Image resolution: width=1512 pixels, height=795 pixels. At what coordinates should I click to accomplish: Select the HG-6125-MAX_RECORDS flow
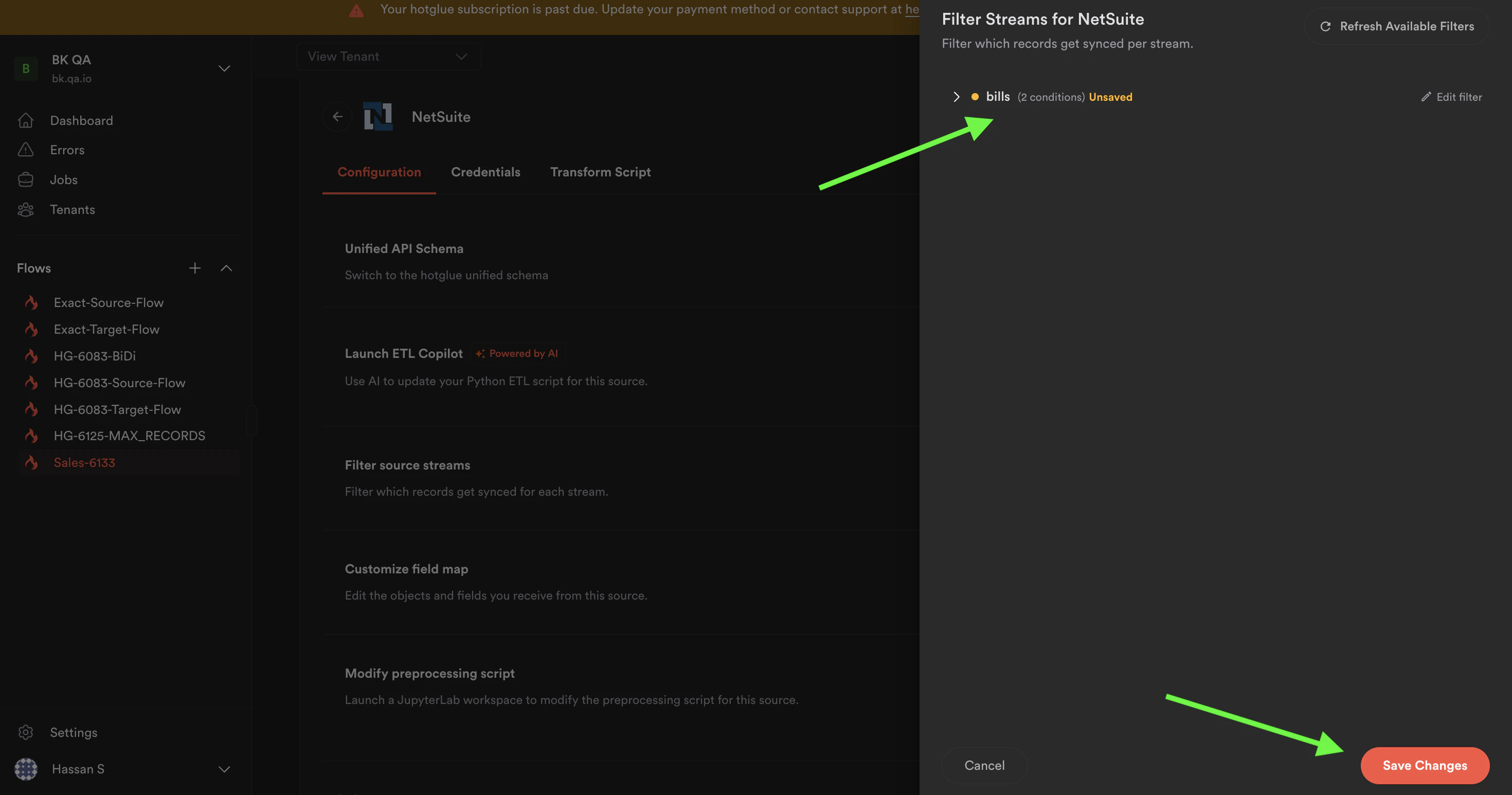click(129, 436)
